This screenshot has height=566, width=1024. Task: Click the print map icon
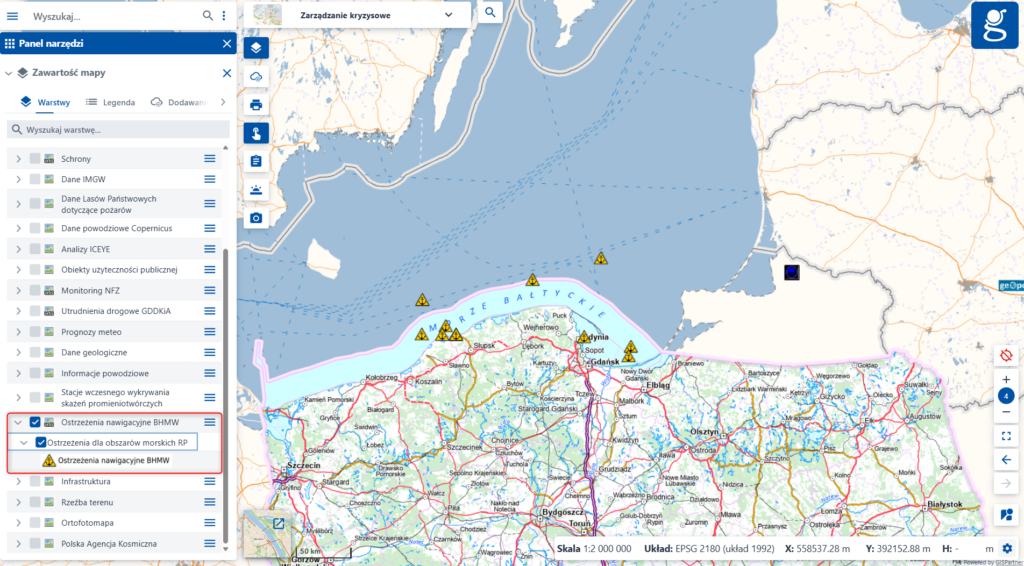click(x=256, y=105)
